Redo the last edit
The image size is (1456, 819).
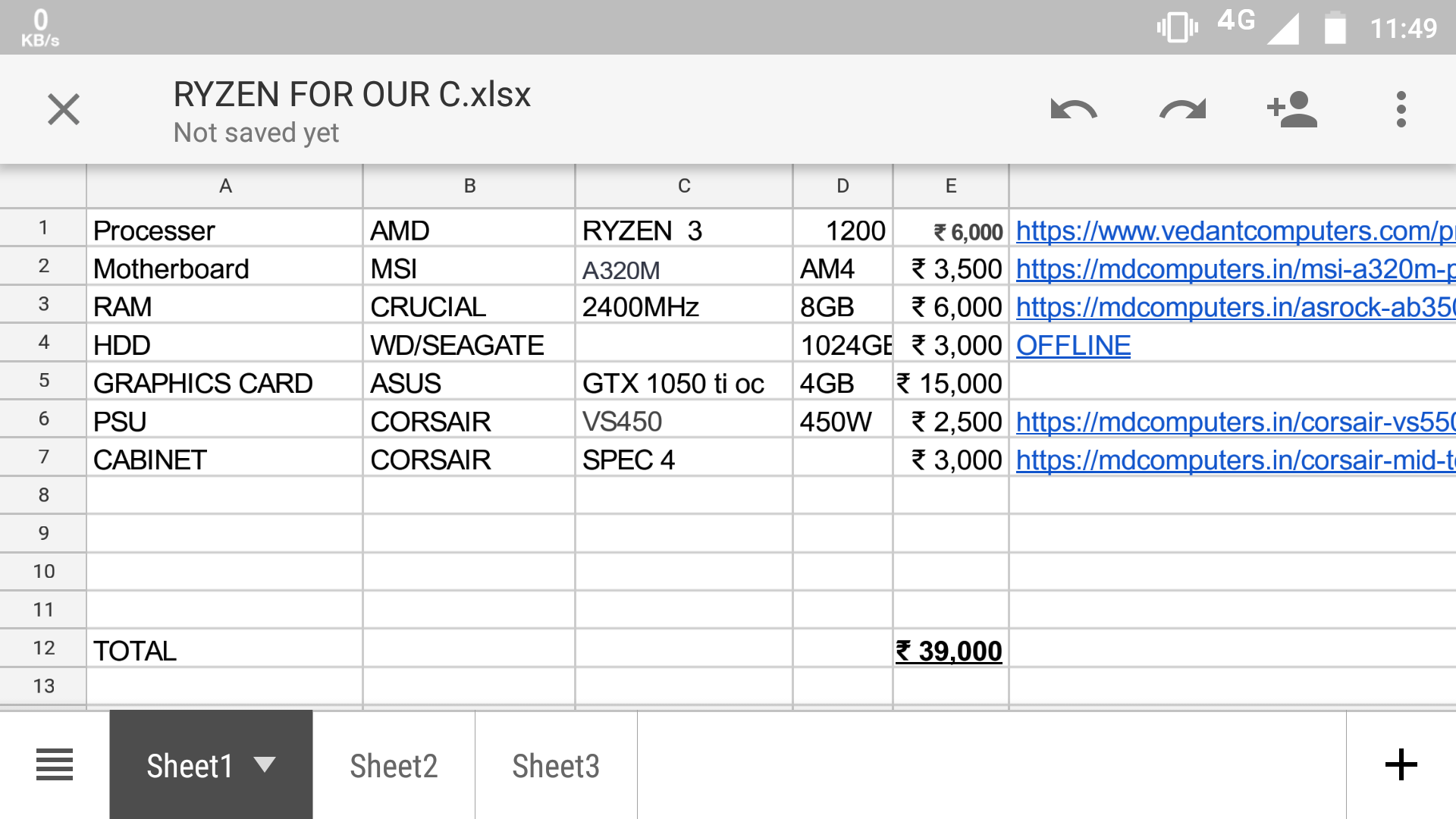point(1182,110)
